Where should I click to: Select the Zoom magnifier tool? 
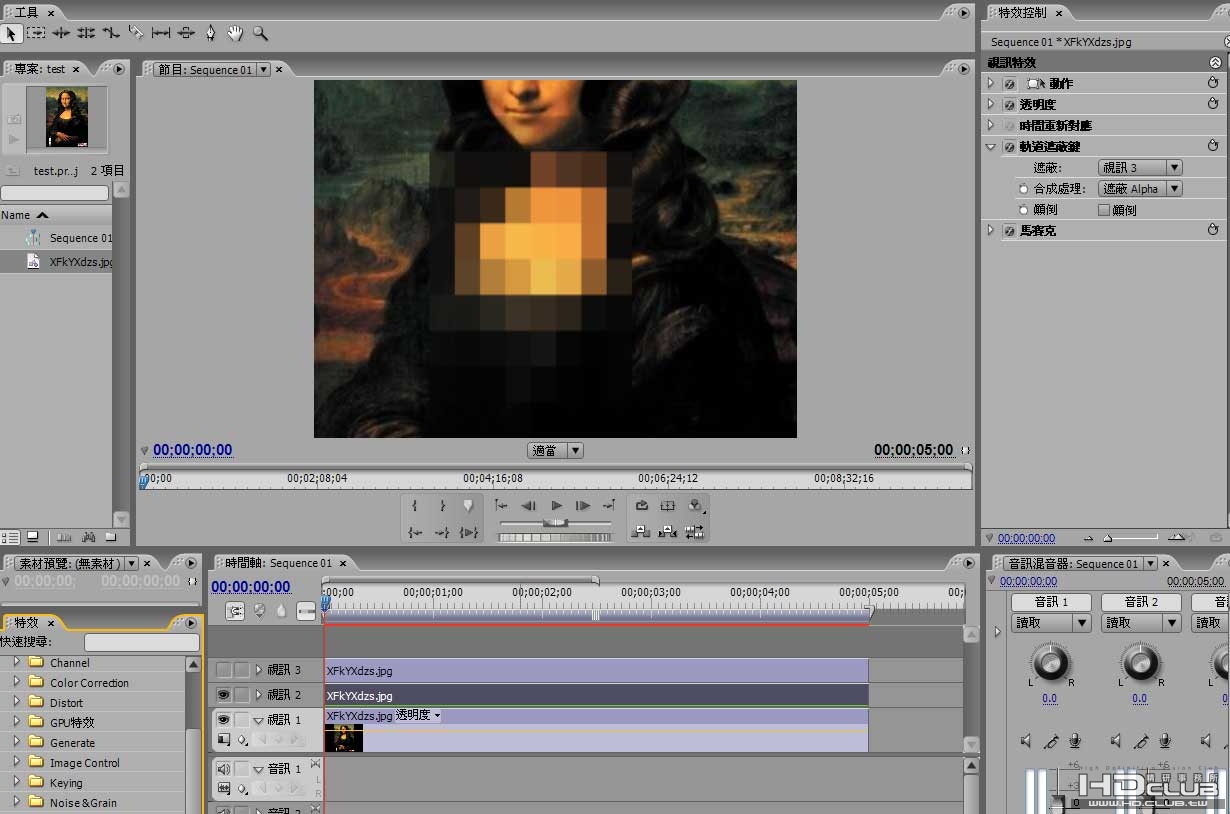260,33
